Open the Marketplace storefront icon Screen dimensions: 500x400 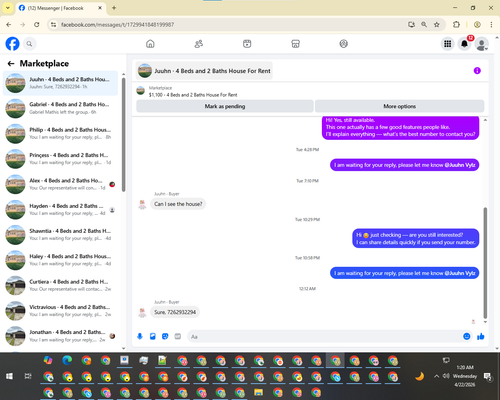click(295, 44)
